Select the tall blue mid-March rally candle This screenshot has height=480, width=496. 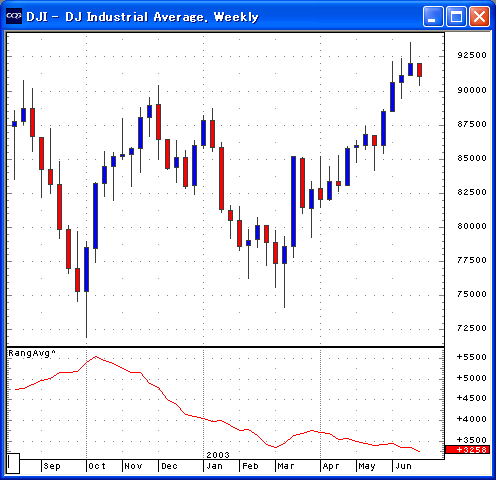click(293, 201)
